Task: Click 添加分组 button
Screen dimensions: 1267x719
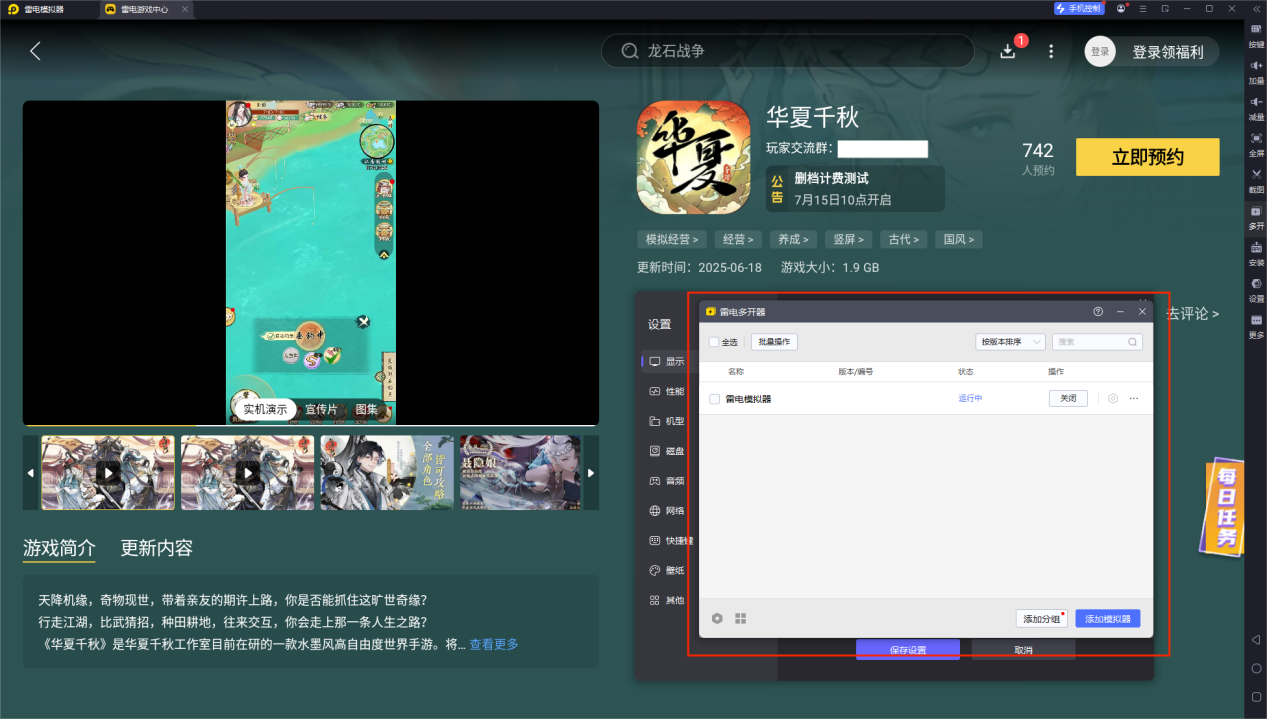Action: [x=1042, y=619]
